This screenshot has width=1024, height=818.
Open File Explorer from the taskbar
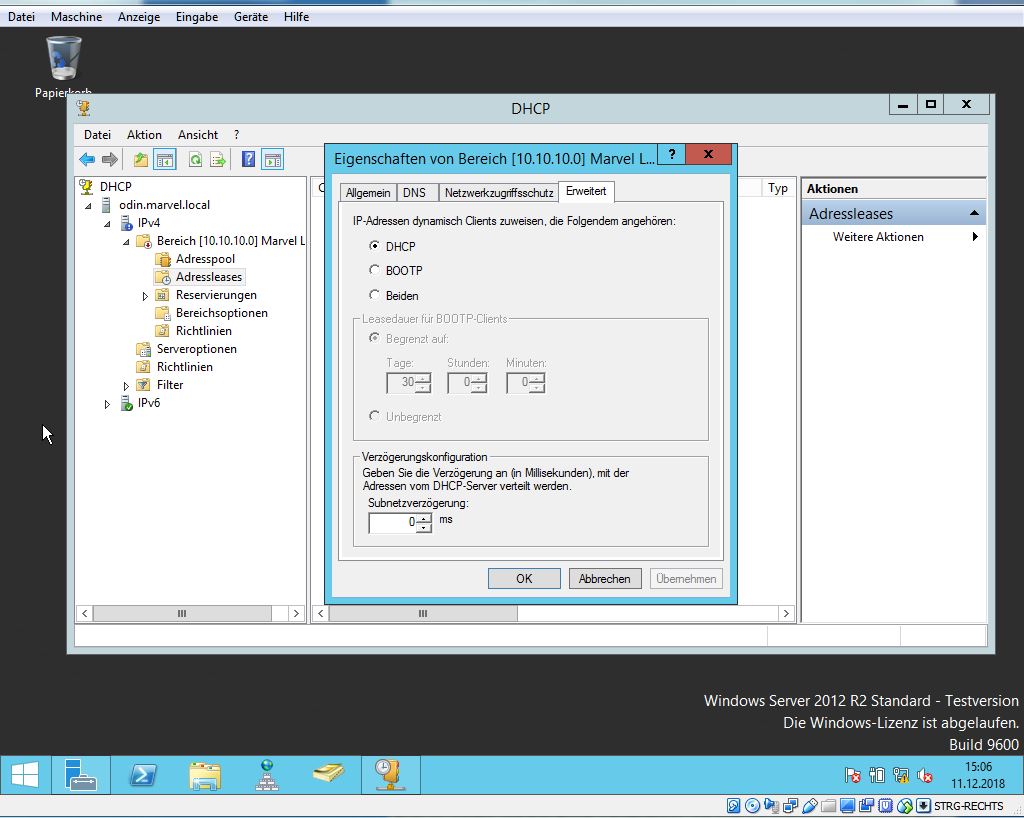pos(204,776)
